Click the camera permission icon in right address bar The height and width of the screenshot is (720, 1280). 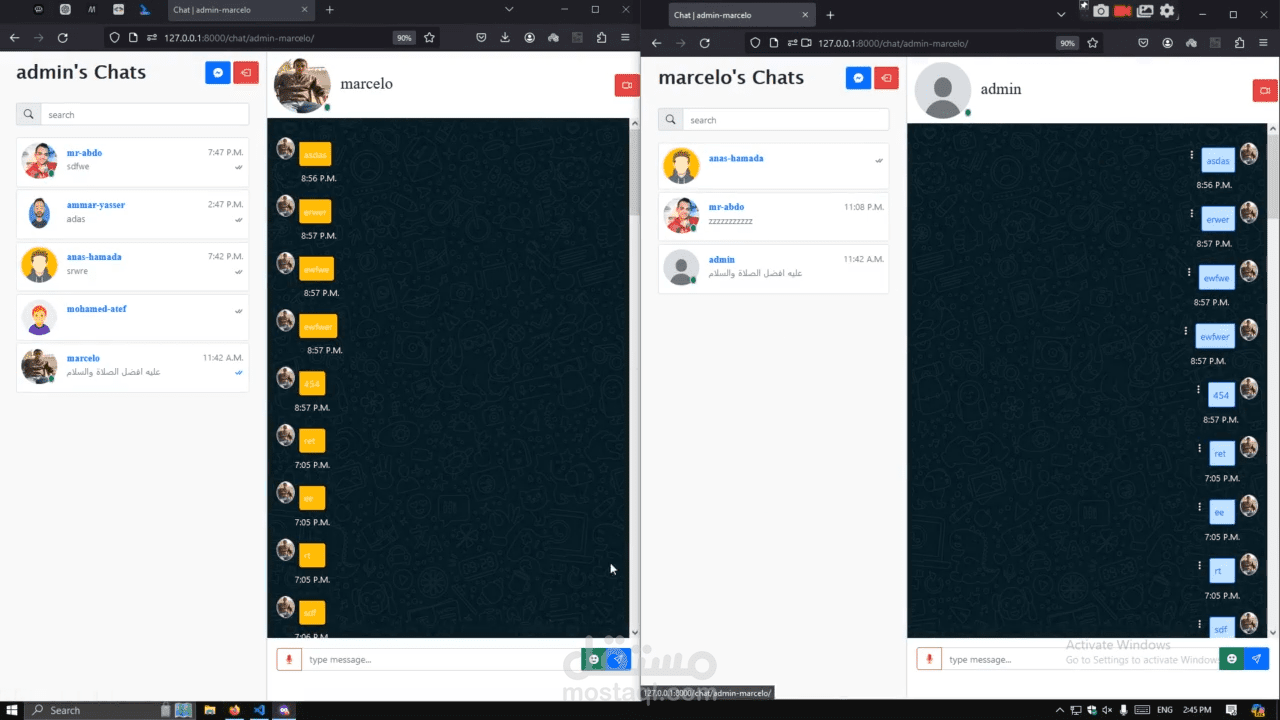806,43
